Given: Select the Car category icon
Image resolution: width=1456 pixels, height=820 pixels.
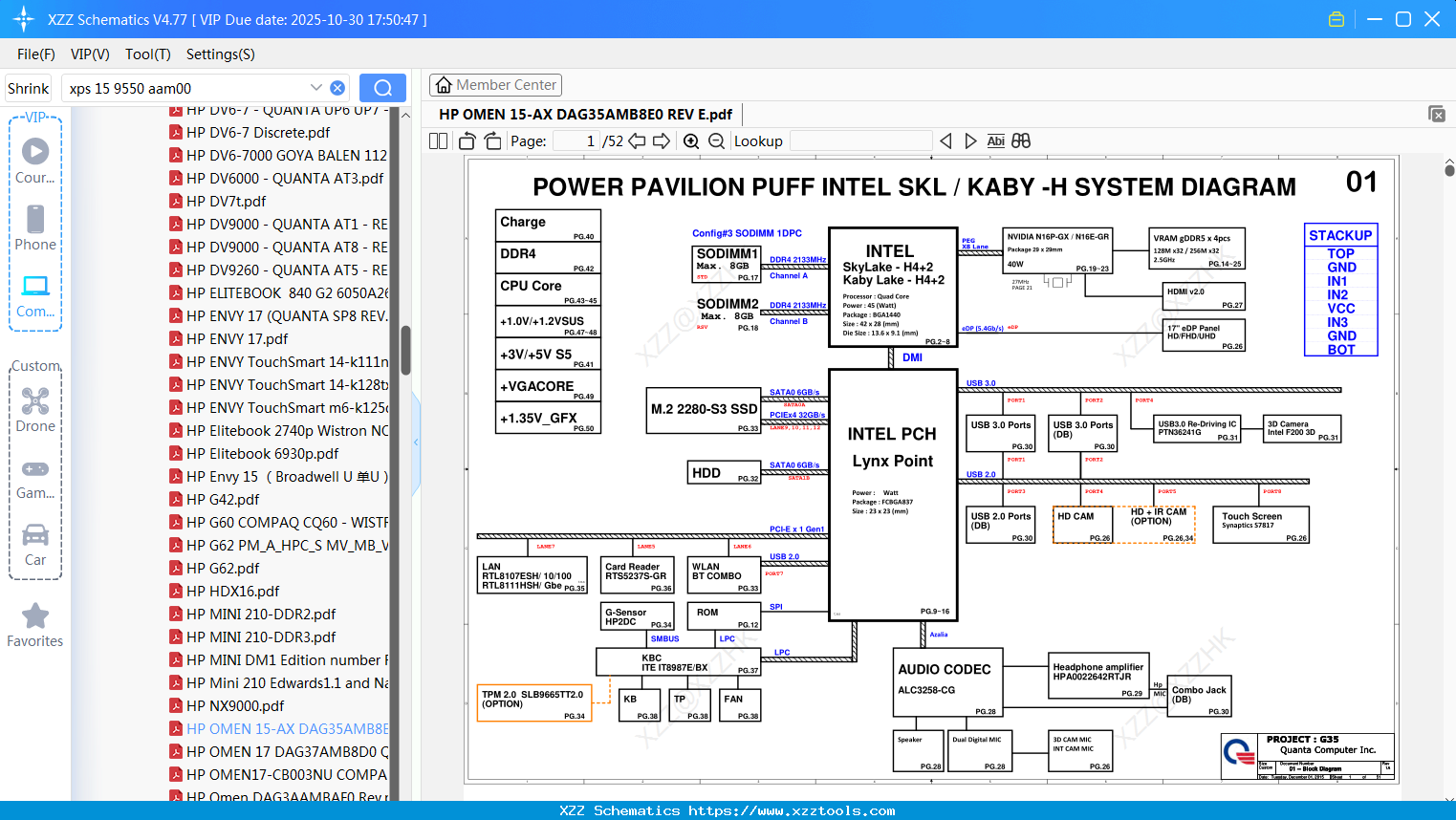Looking at the screenshot, I should (35, 545).
